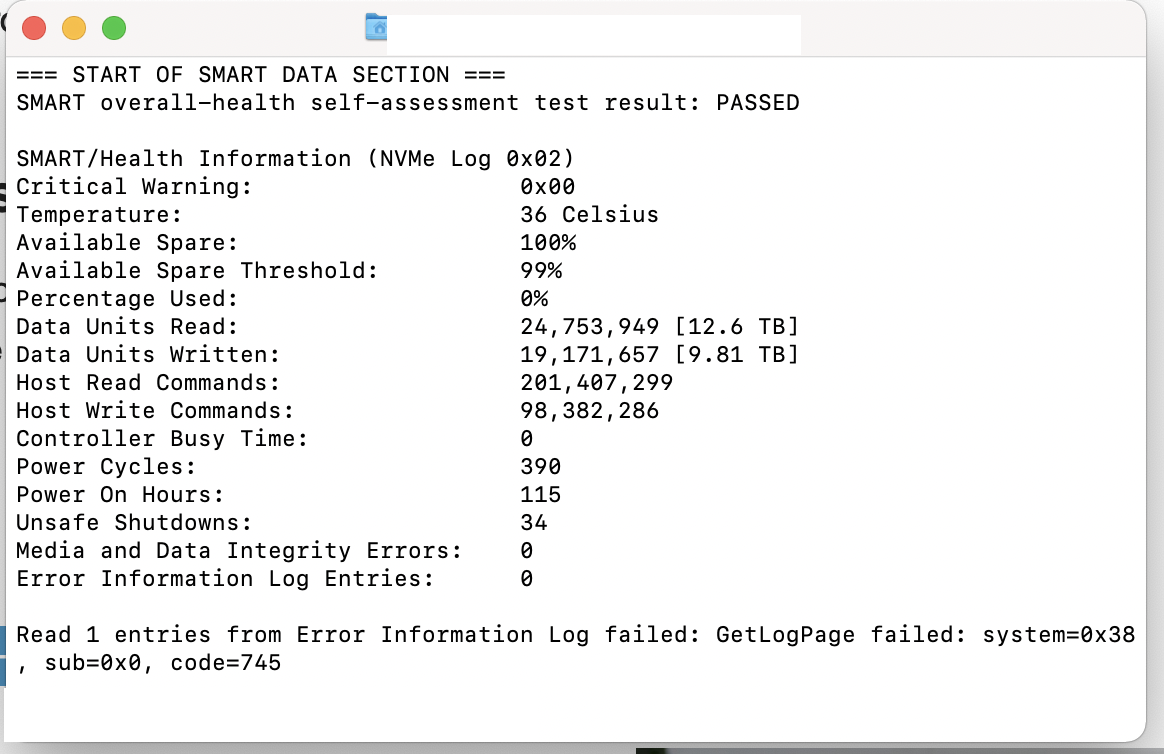1164x754 pixels.
Task: Close the terminal window with red button
Action: coord(34,28)
